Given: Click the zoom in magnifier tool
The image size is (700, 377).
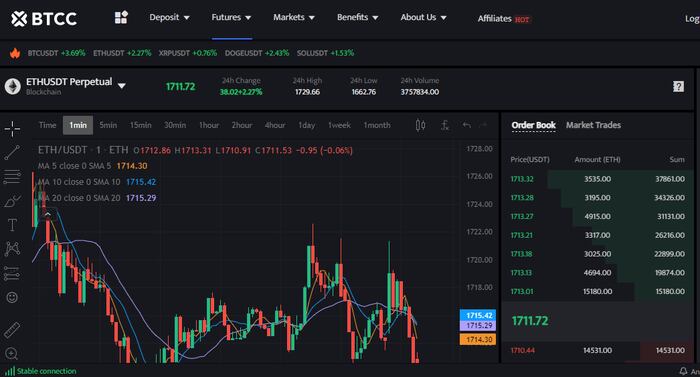Looking at the screenshot, I should pyautogui.click(x=12, y=354).
